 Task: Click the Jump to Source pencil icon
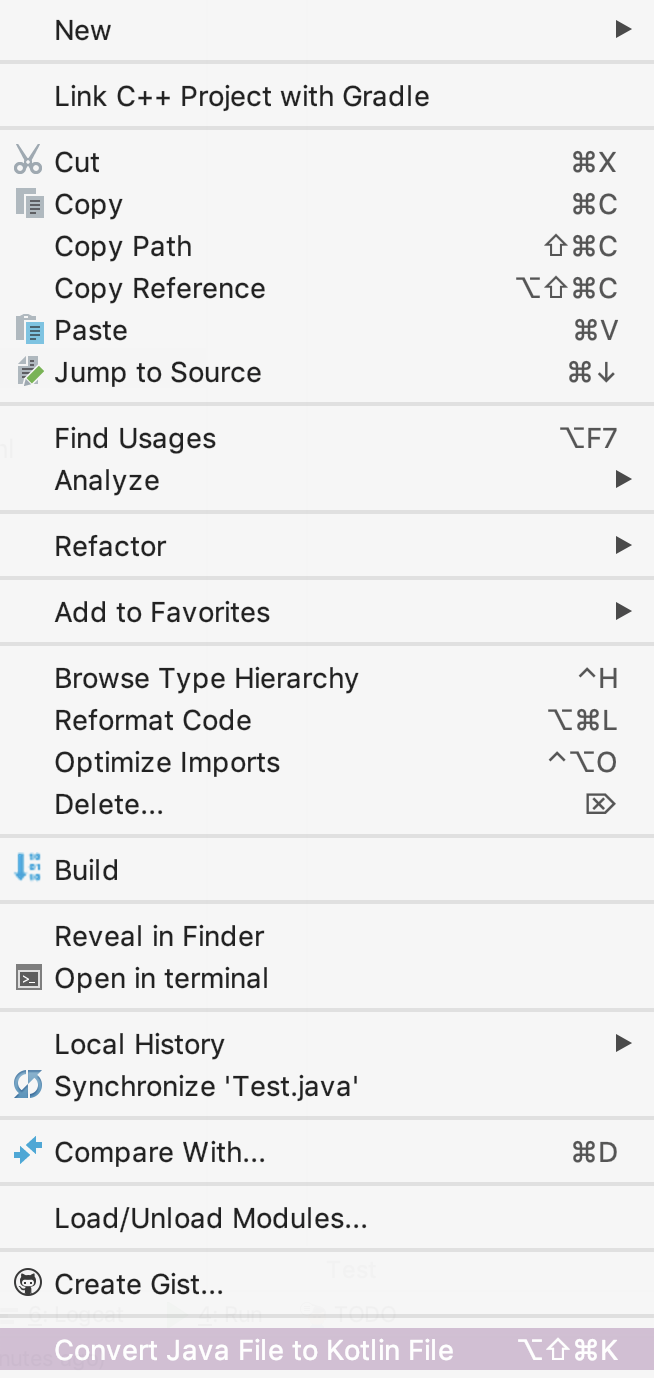pos(29,372)
